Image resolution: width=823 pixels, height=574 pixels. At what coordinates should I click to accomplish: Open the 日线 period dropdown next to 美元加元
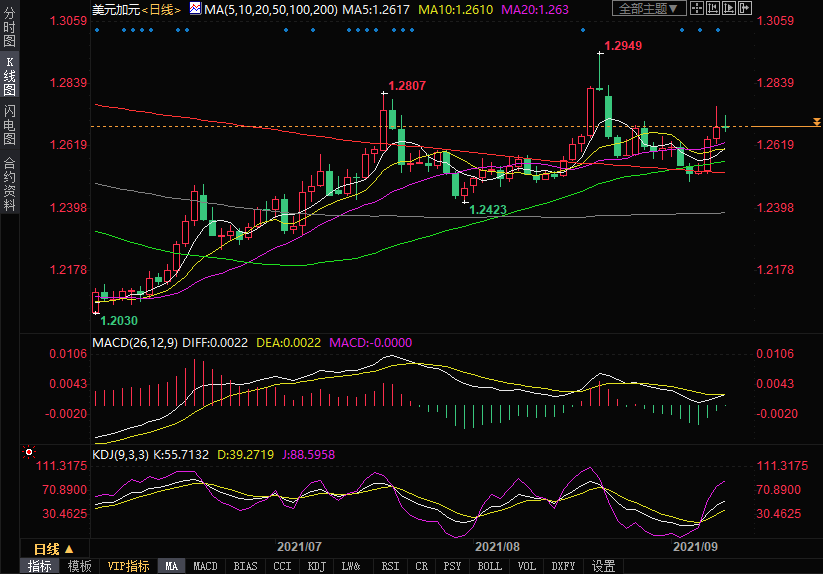point(160,9)
